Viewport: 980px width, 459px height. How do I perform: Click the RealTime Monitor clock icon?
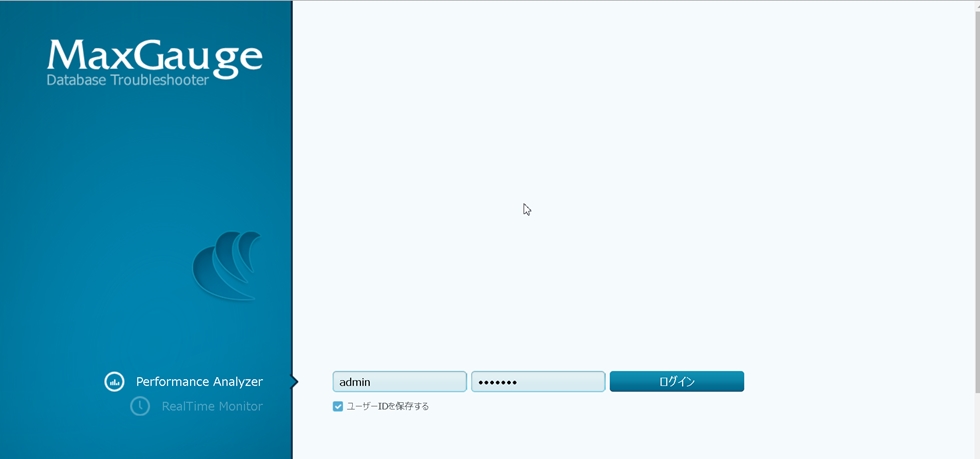tap(140, 406)
